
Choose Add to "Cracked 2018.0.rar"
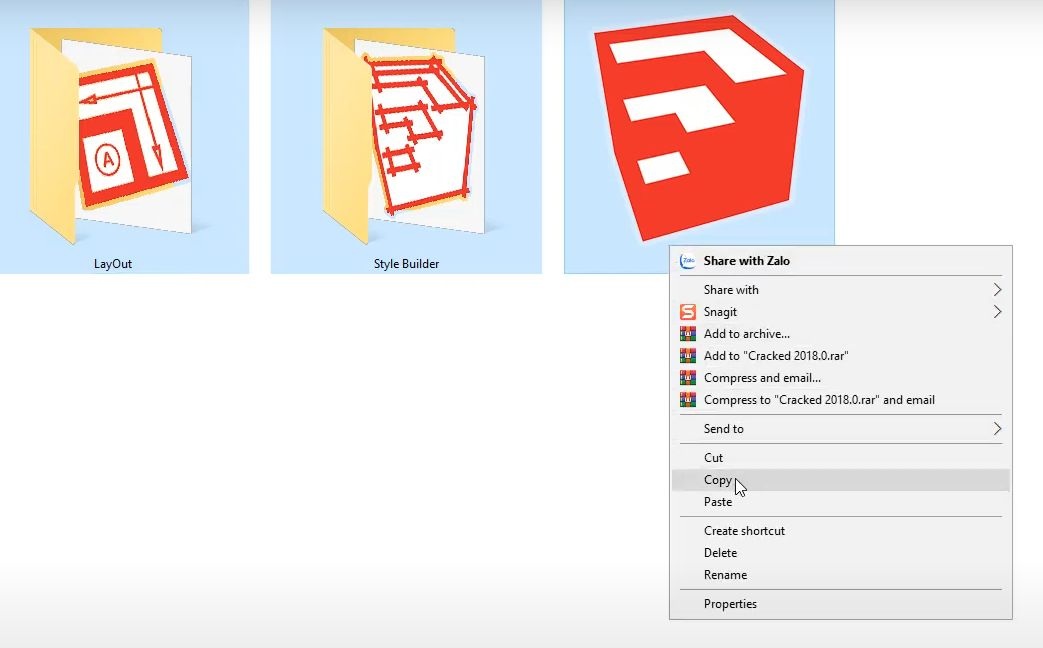[841, 356]
